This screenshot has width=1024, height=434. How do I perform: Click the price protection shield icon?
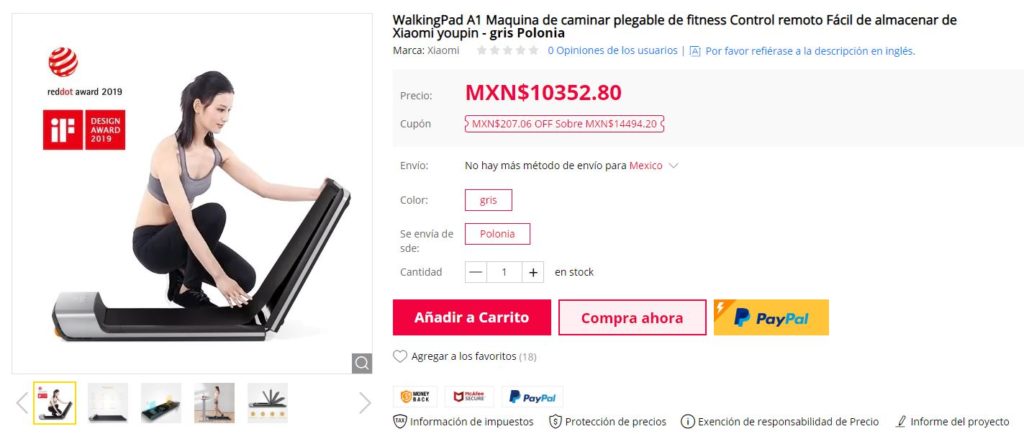(x=555, y=422)
